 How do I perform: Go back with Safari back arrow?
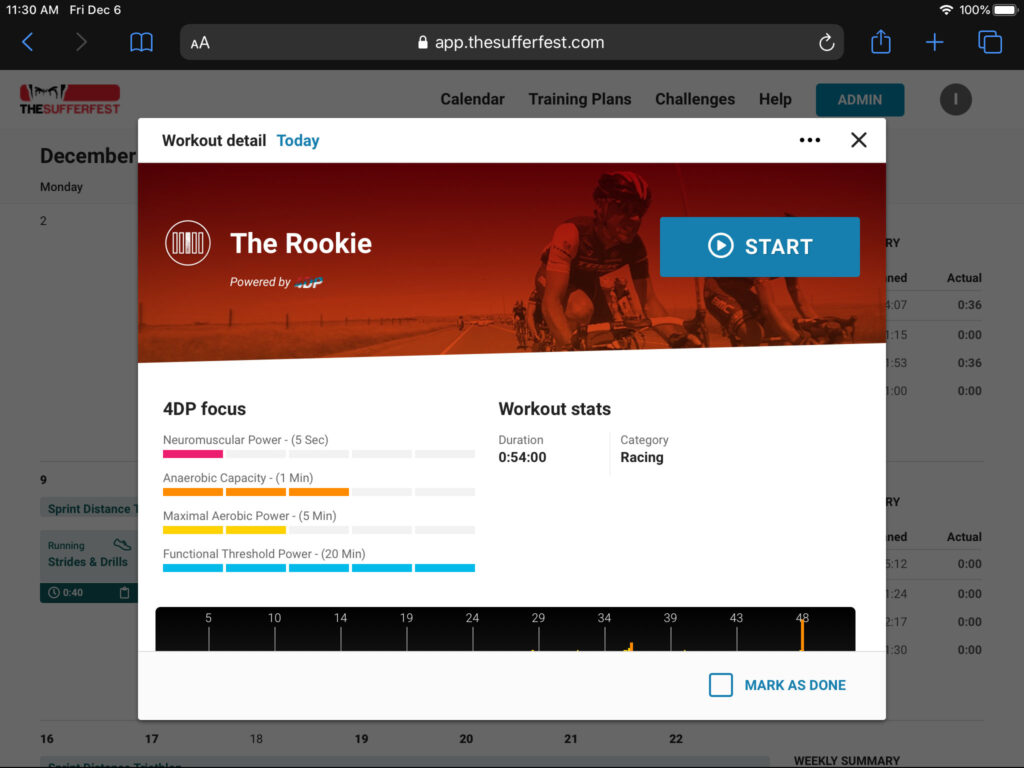click(27, 42)
